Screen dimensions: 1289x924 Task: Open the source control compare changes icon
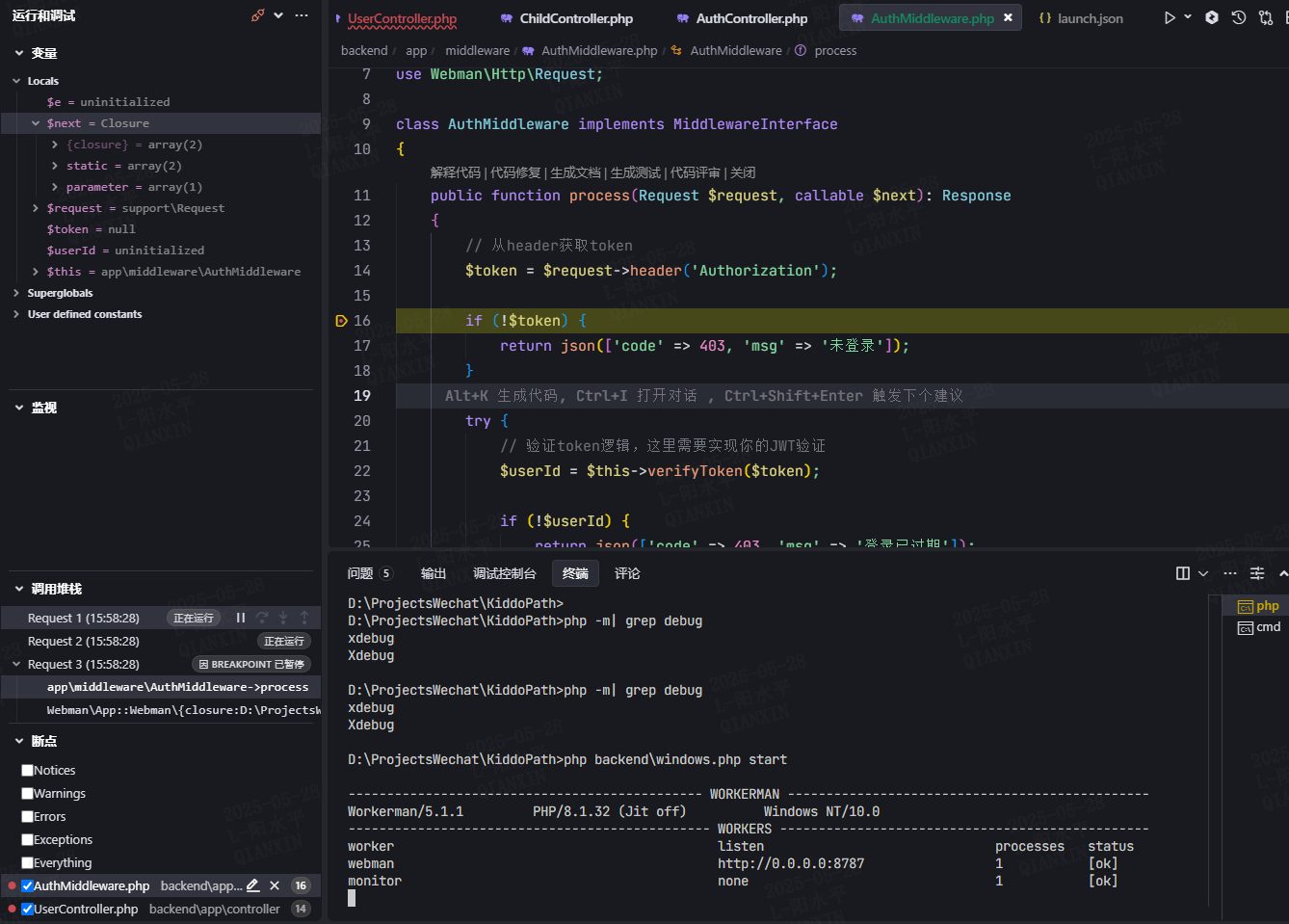pos(1266,17)
